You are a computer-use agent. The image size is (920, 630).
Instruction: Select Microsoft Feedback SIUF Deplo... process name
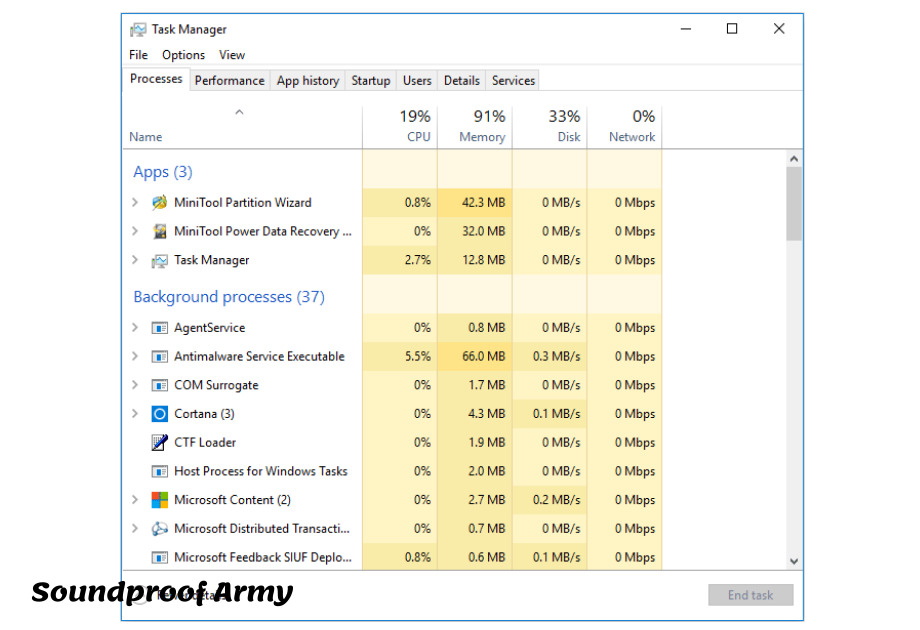point(263,558)
